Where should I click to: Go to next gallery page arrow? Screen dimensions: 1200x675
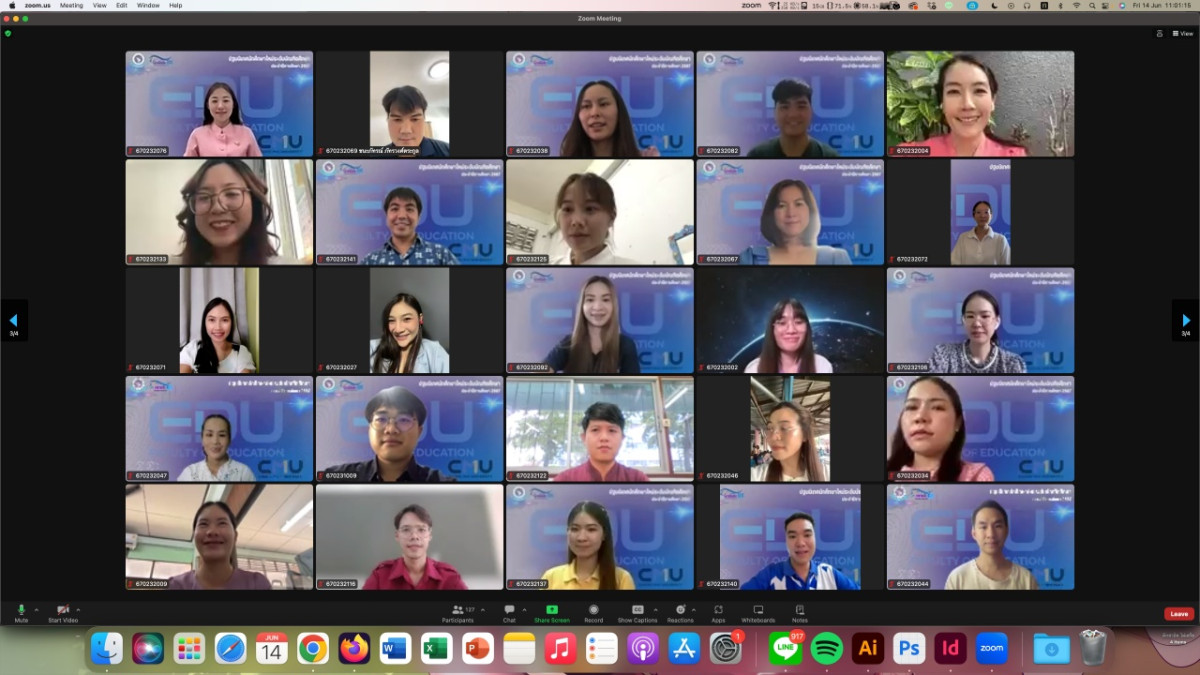(x=1186, y=320)
